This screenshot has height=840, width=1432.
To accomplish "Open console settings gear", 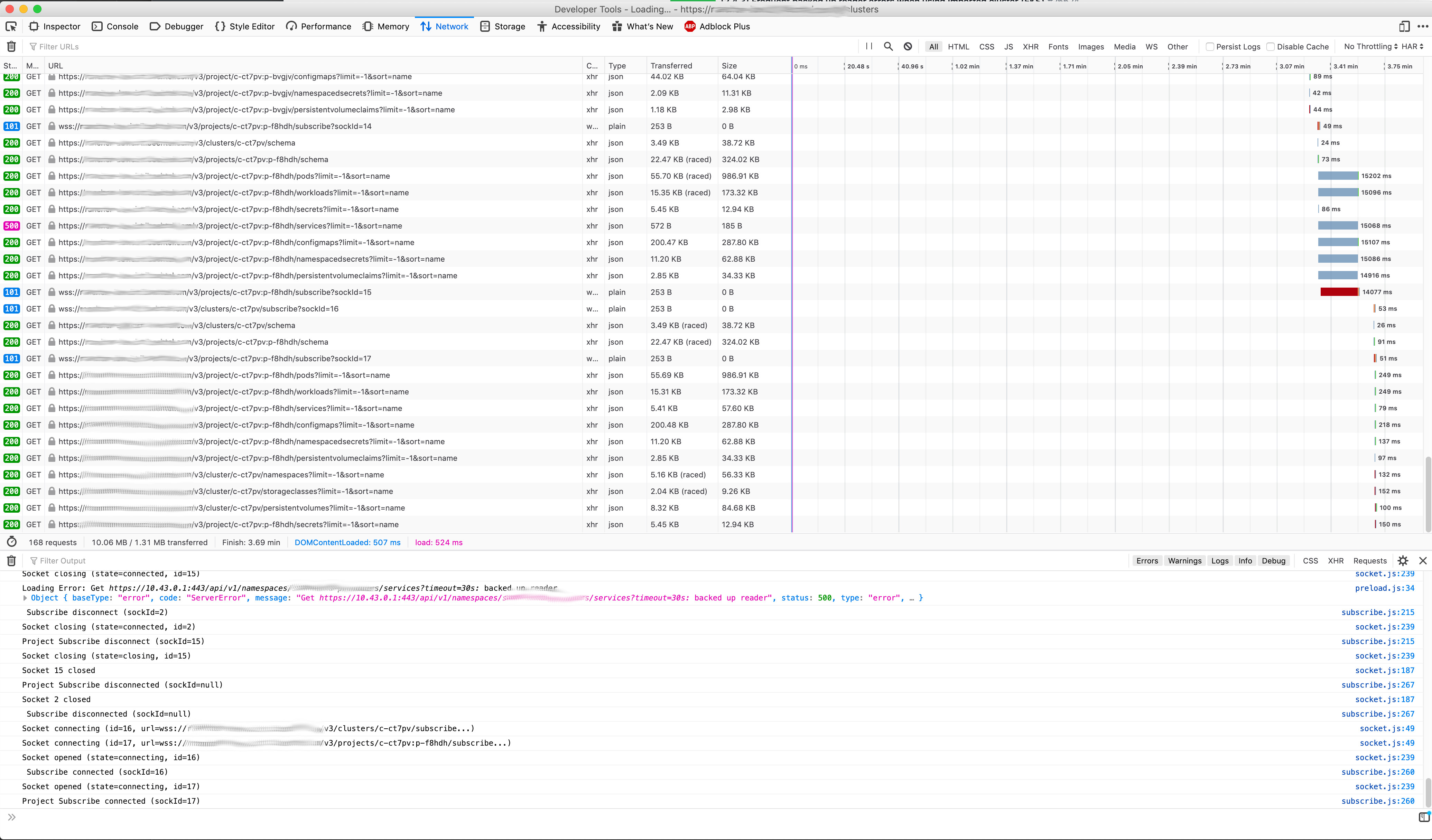I will (x=1403, y=560).
